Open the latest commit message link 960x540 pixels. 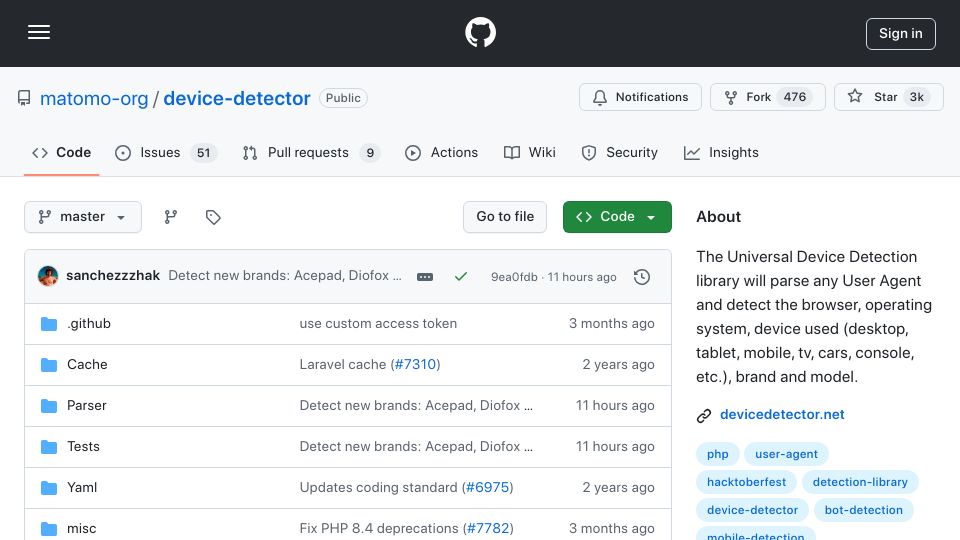285,276
